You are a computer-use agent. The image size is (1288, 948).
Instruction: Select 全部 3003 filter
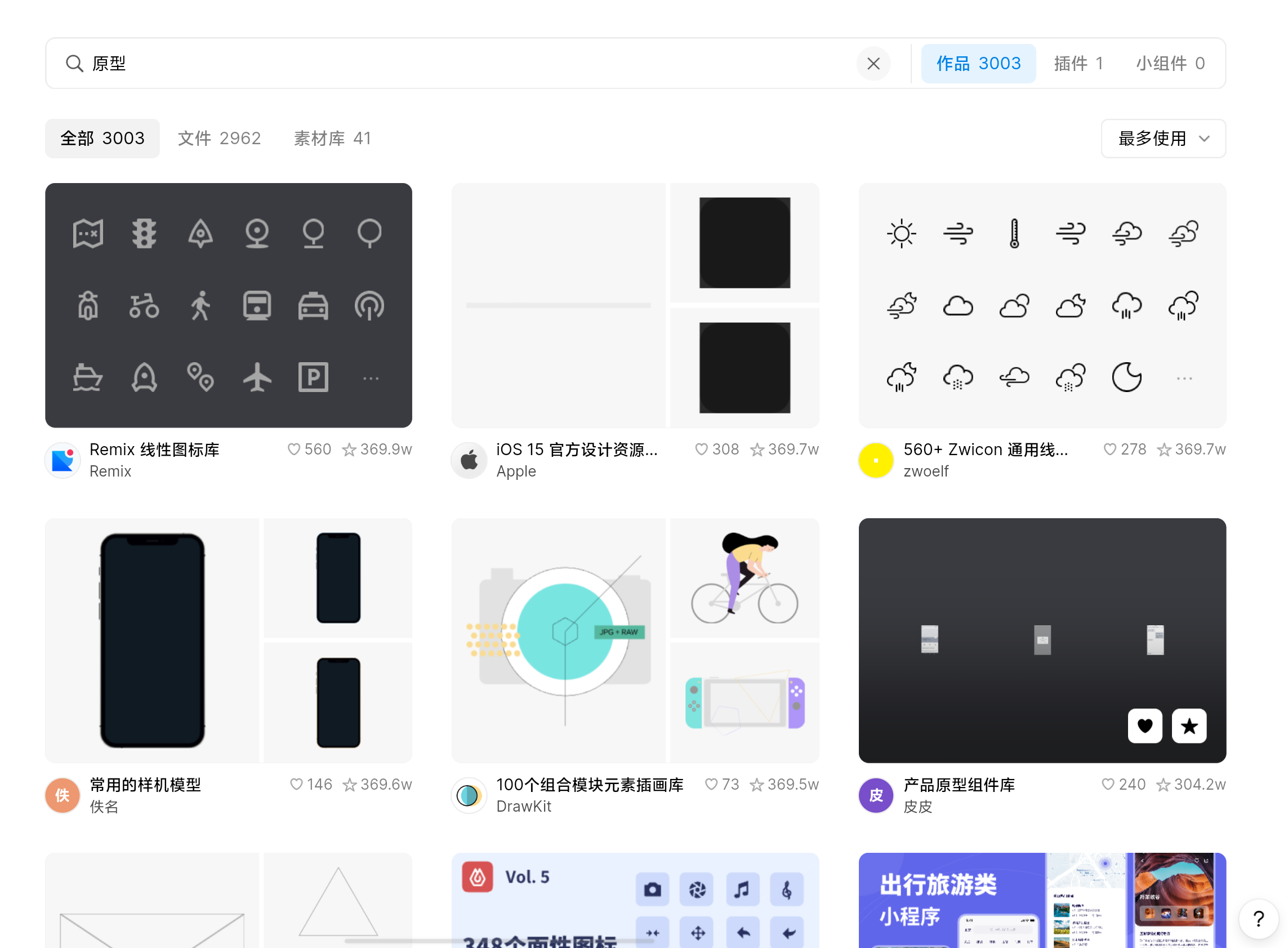click(x=102, y=139)
